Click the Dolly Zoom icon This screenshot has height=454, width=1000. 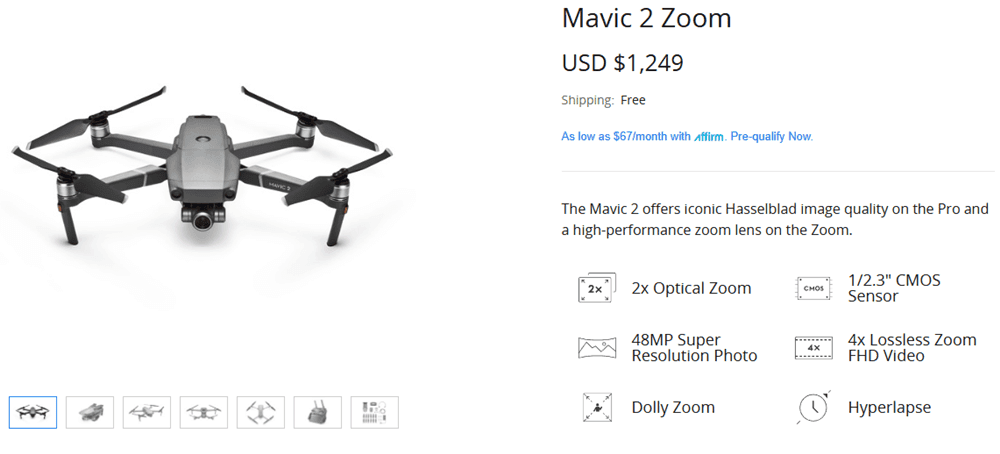(596, 407)
